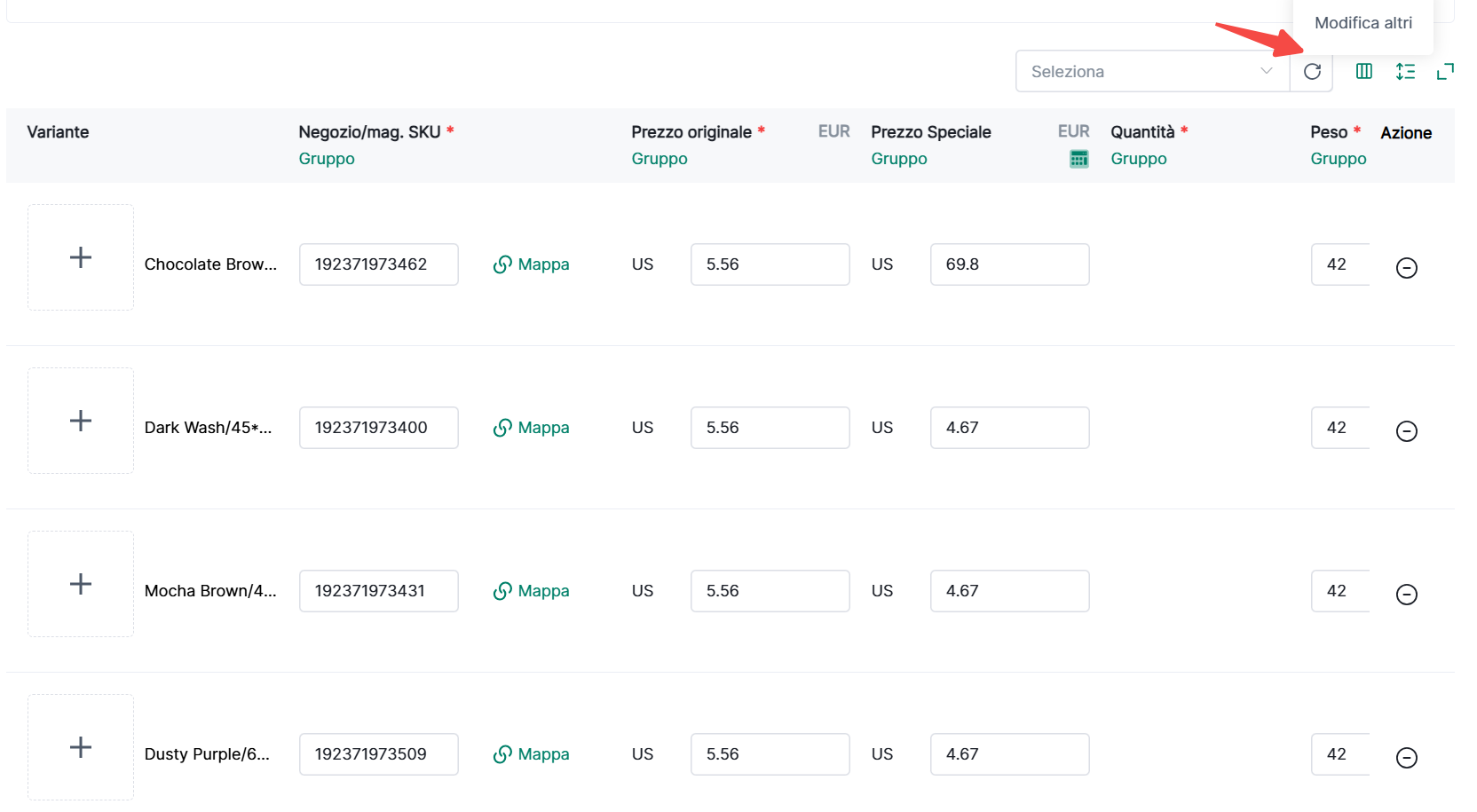1477x812 pixels.
Task: Click Mappa link for Mocha Brown row
Action: point(532,591)
